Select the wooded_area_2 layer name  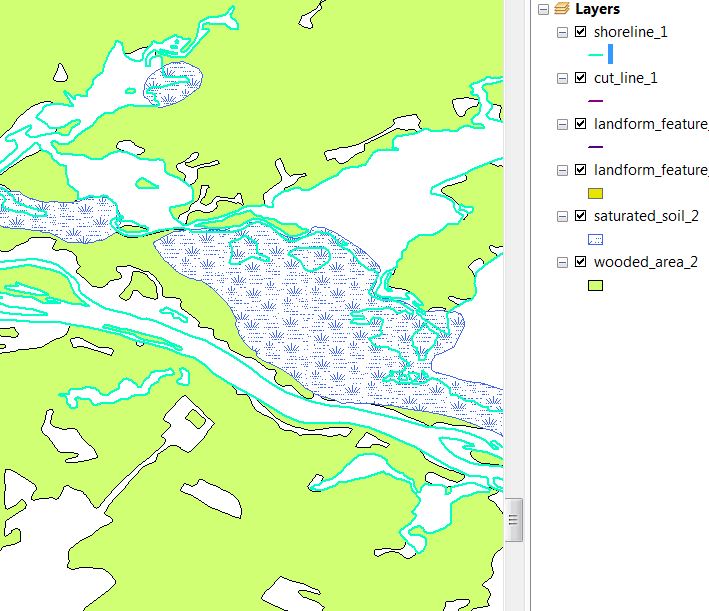(646, 263)
